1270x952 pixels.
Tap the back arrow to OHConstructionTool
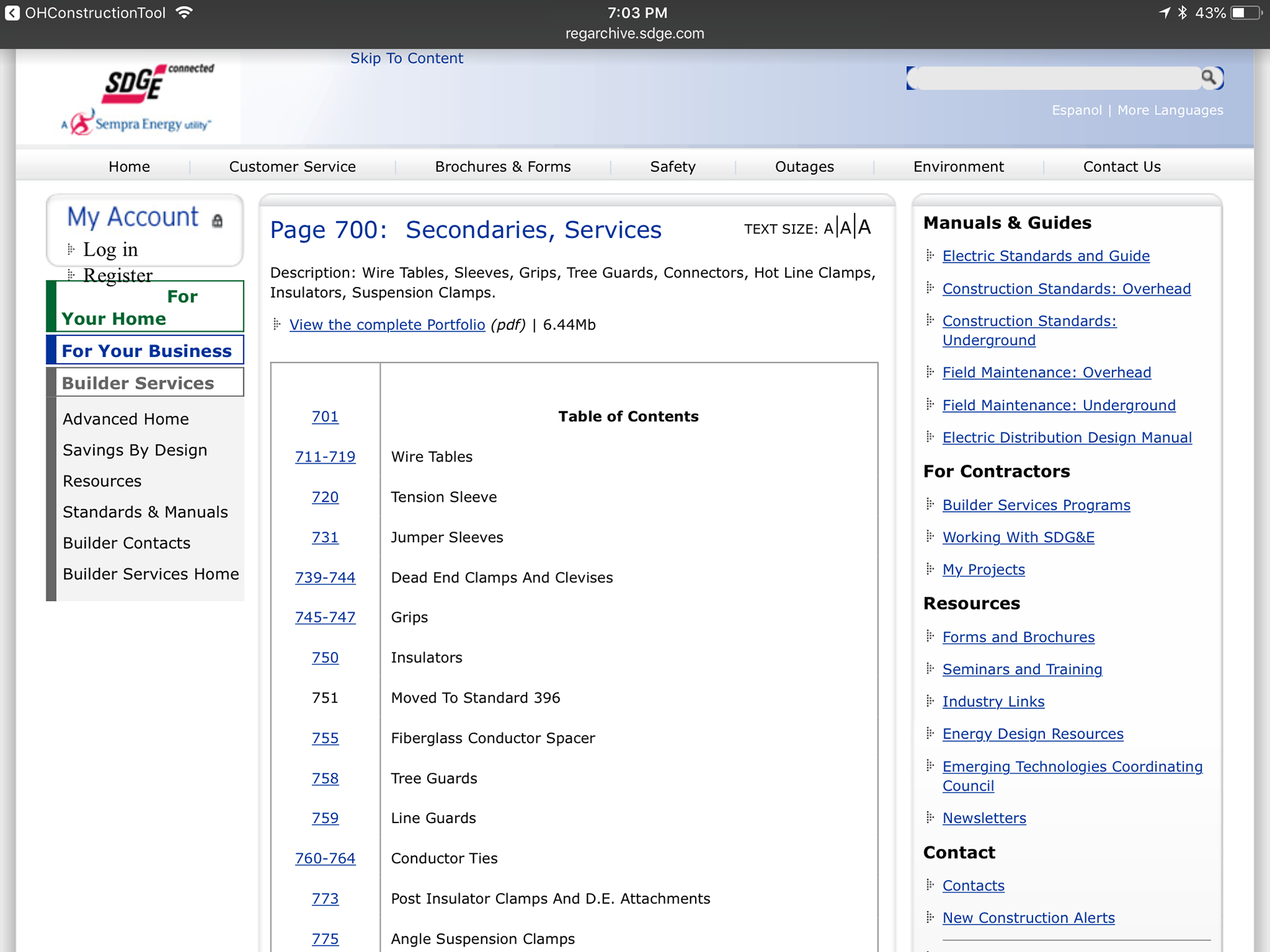(12, 13)
